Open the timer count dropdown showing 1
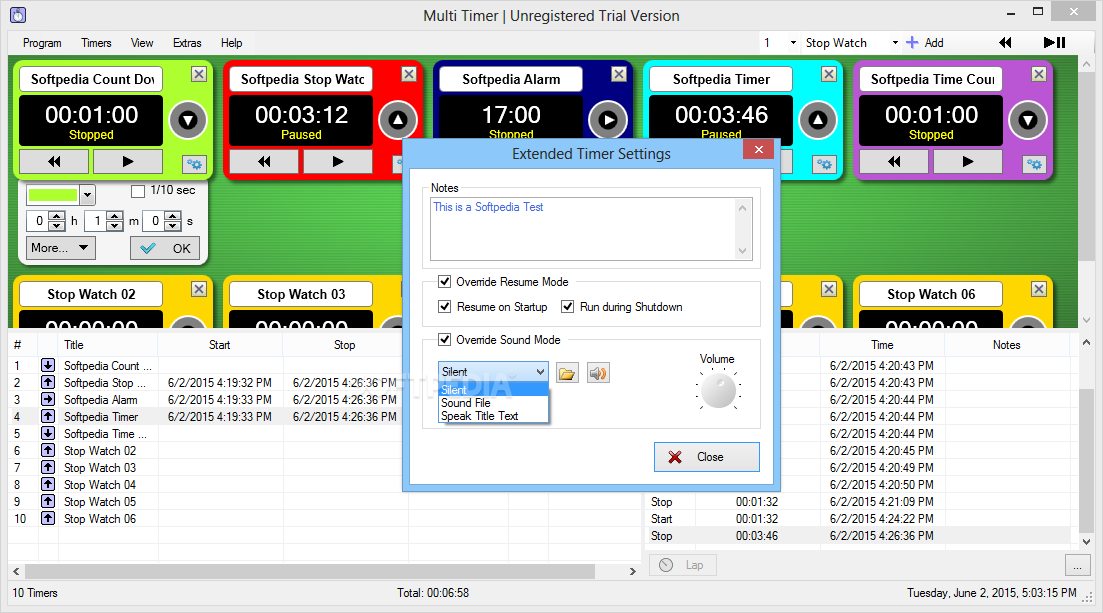The width and height of the screenshot is (1103, 613). 793,43
